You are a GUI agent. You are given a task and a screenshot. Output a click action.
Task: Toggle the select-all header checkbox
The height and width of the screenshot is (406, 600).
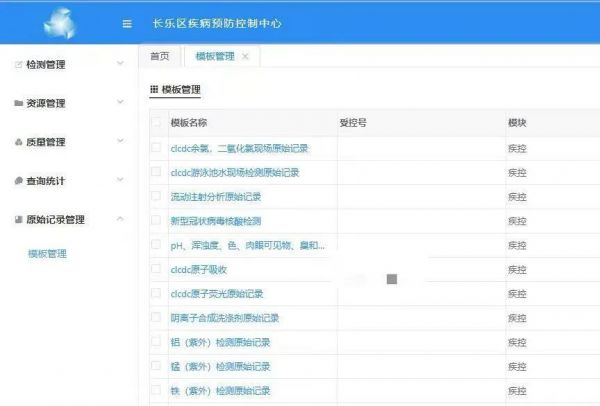pyautogui.click(x=156, y=122)
